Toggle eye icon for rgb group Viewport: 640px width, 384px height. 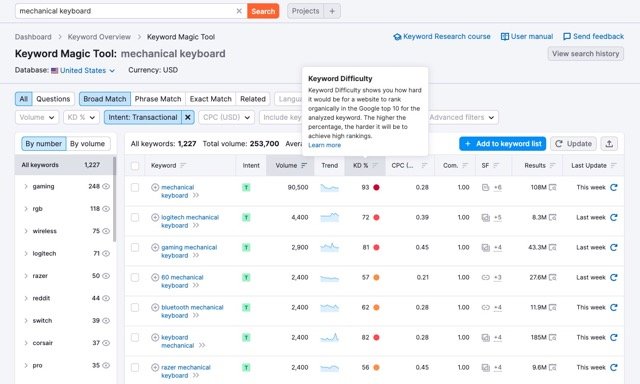[106, 209]
